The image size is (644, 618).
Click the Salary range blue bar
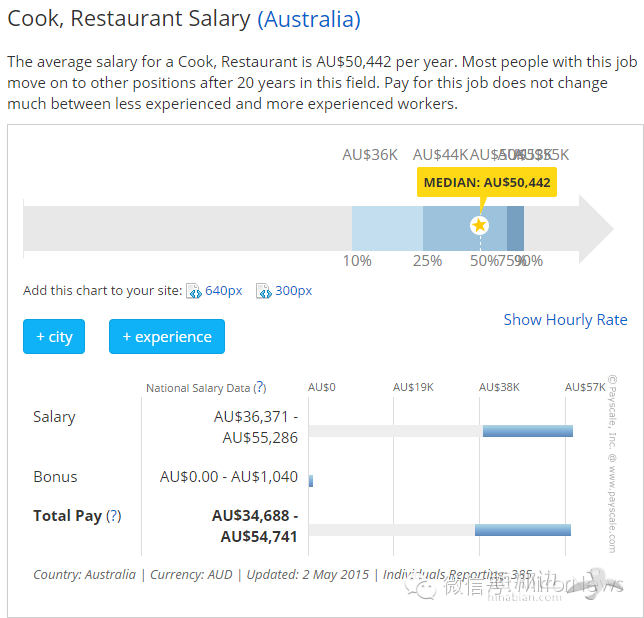[528, 431]
